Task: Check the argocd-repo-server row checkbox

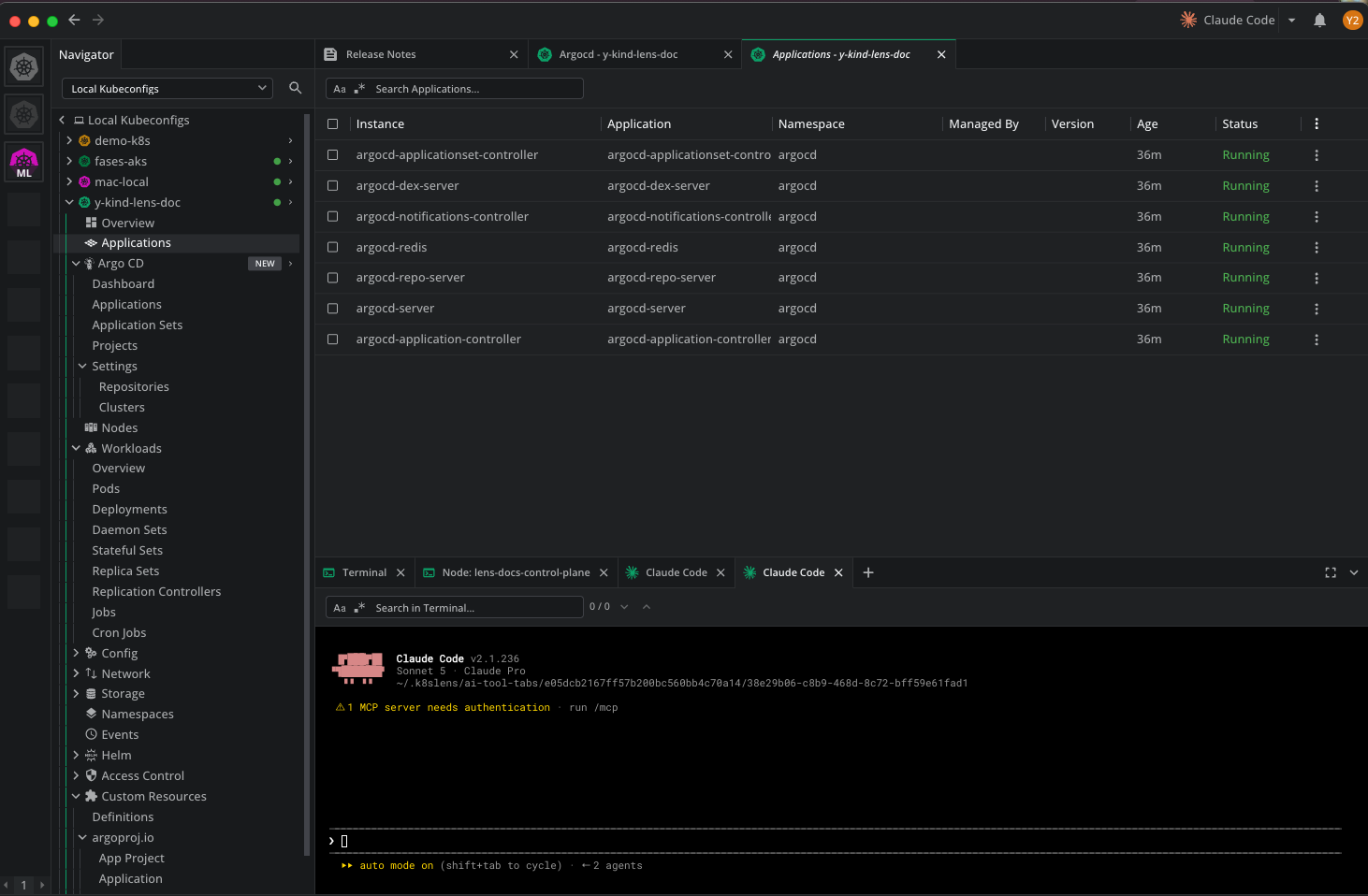Action: (x=332, y=278)
